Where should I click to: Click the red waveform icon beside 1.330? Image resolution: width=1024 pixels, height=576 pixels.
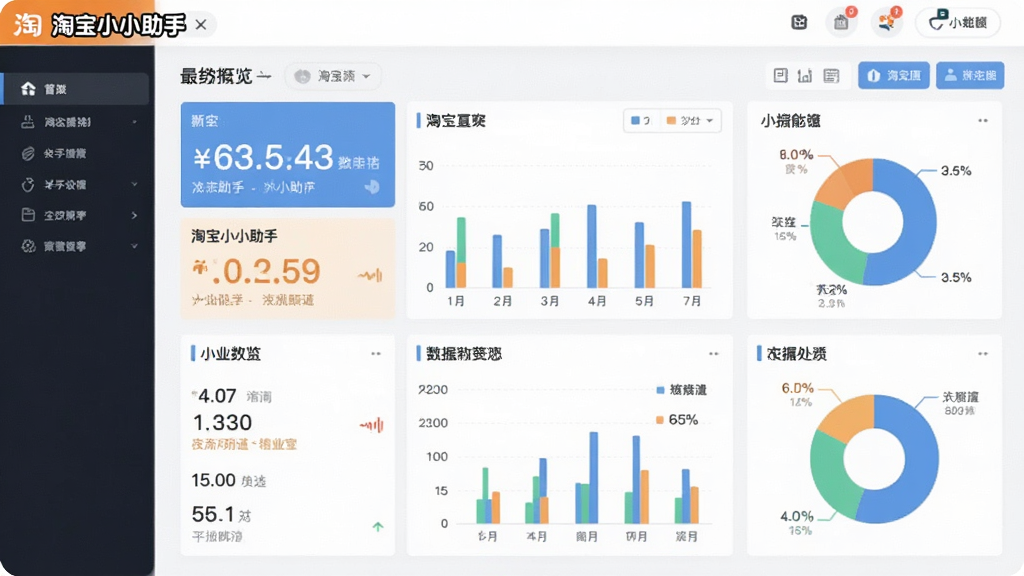pyautogui.click(x=372, y=426)
